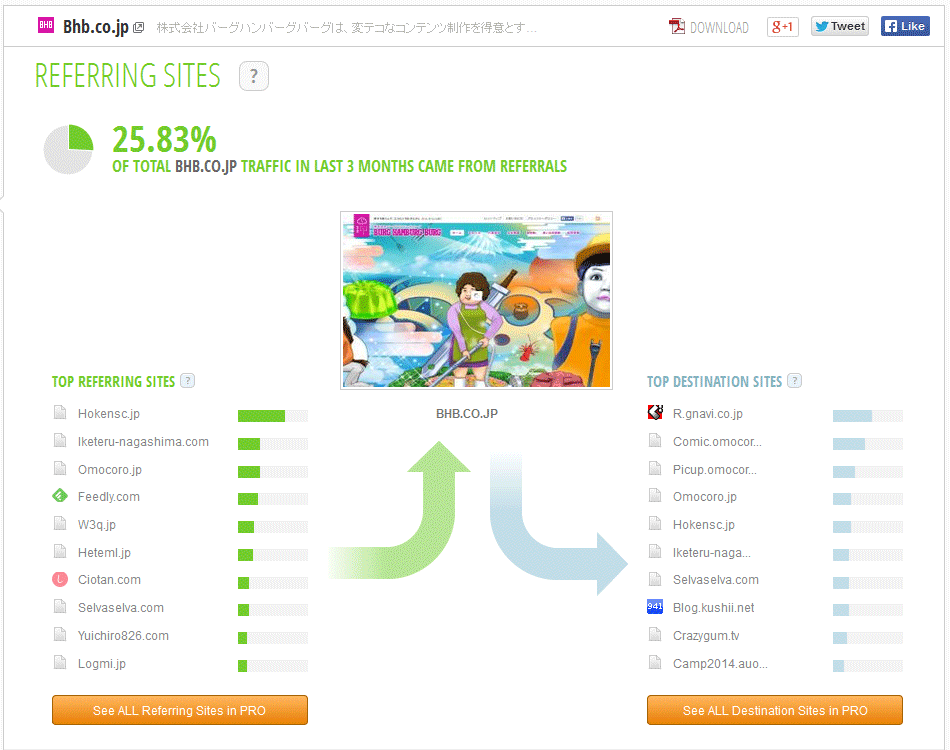Open the Logmi.jp referring site
The width and height of the screenshot is (950, 750).
click(x=102, y=663)
